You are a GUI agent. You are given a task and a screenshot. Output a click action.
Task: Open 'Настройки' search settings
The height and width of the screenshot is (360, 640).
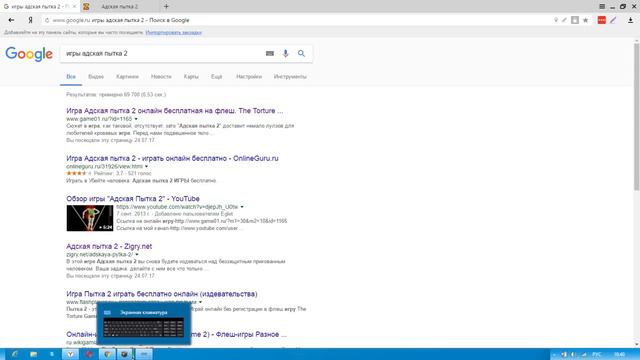tap(249, 77)
